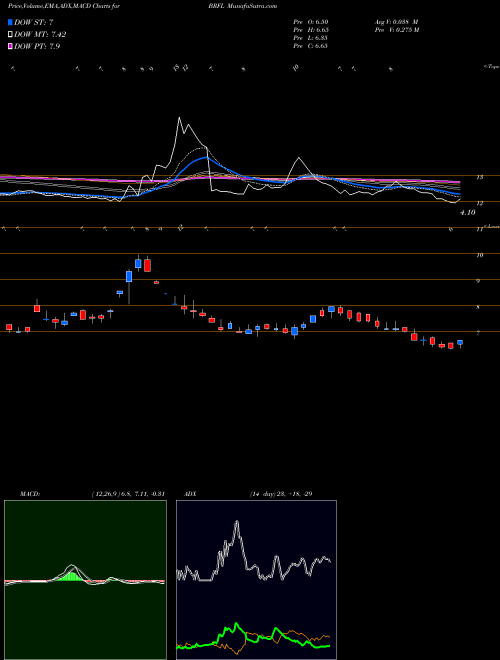Click the peak of the white ADX line
The height and width of the screenshot is (660, 500).
(237, 522)
